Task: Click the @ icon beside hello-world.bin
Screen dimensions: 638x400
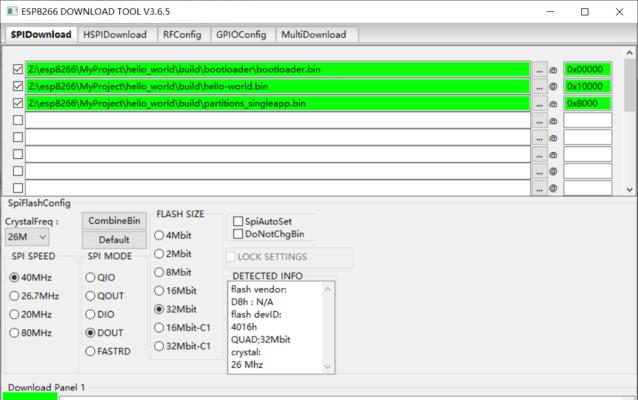Action: (x=553, y=87)
